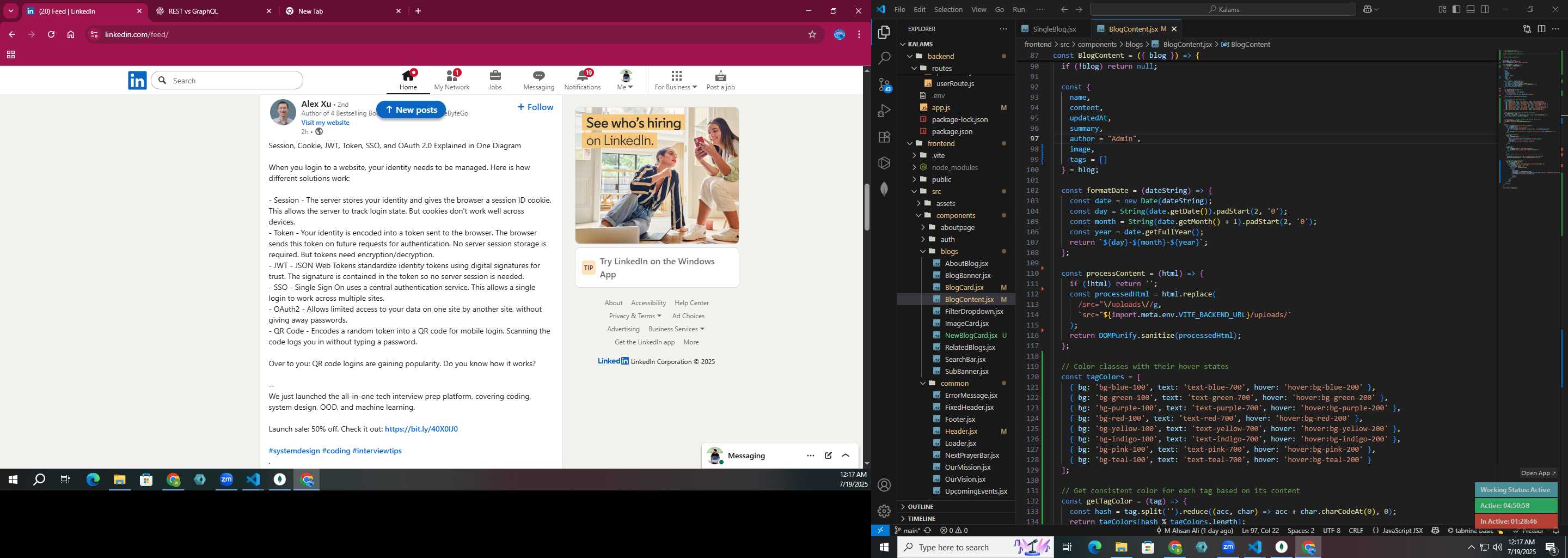The height and width of the screenshot is (558, 1568).
Task: Follow Alex Xu
Action: pos(535,107)
